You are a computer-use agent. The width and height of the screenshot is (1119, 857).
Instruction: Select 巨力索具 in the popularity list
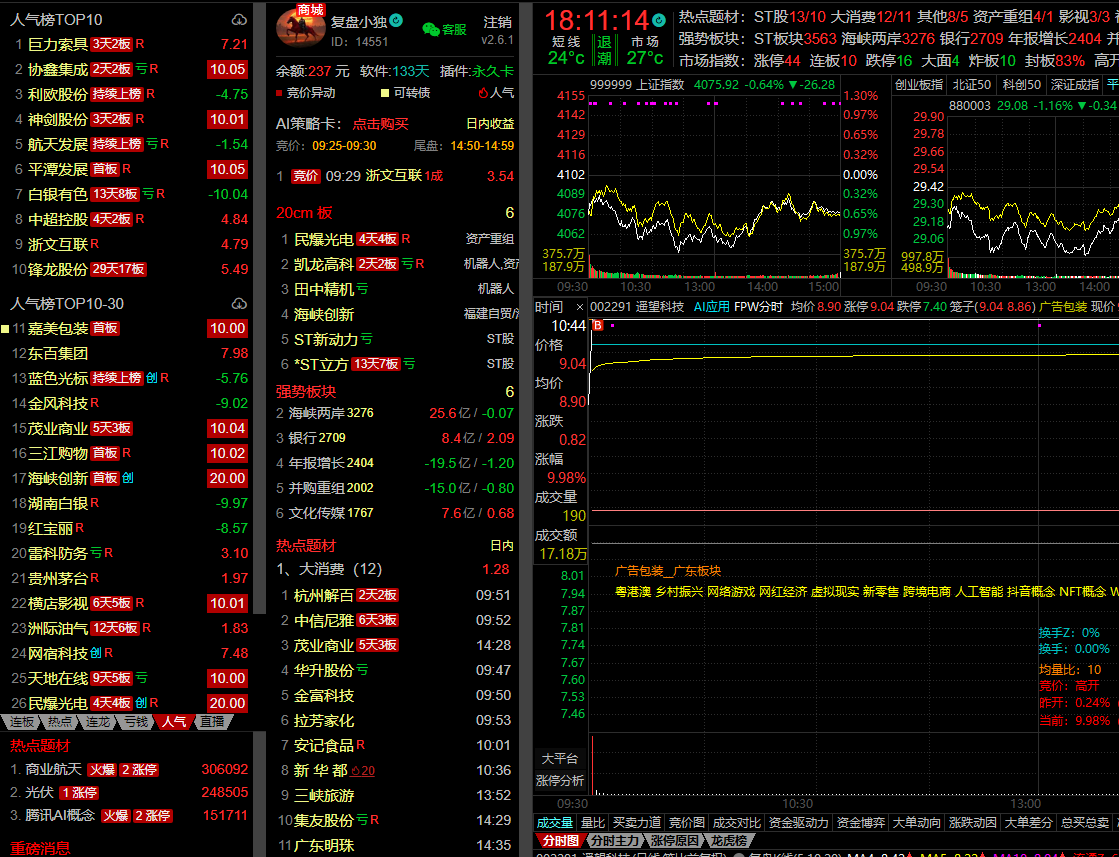pyautogui.click(x=58, y=44)
